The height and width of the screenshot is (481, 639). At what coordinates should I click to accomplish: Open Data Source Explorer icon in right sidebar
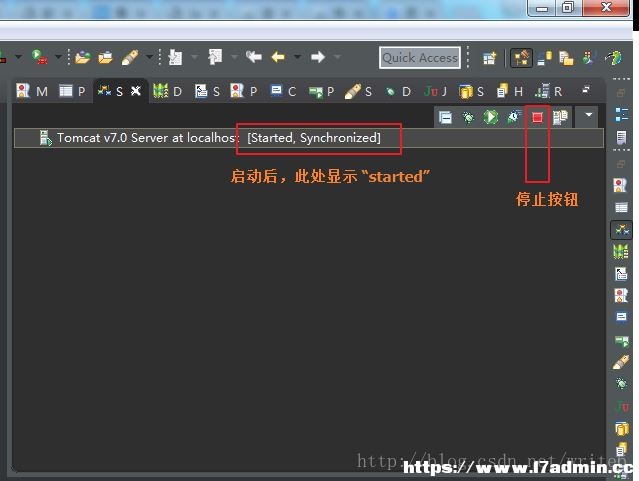(x=621, y=252)
